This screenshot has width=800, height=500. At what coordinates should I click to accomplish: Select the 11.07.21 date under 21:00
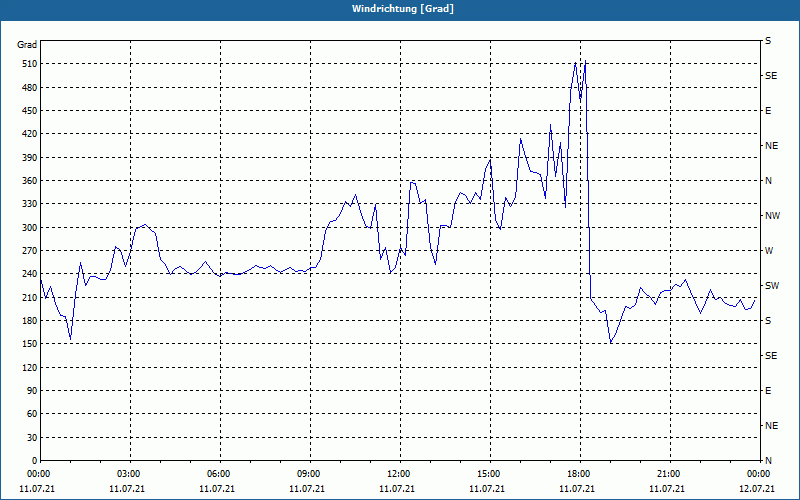pos(667,489)
